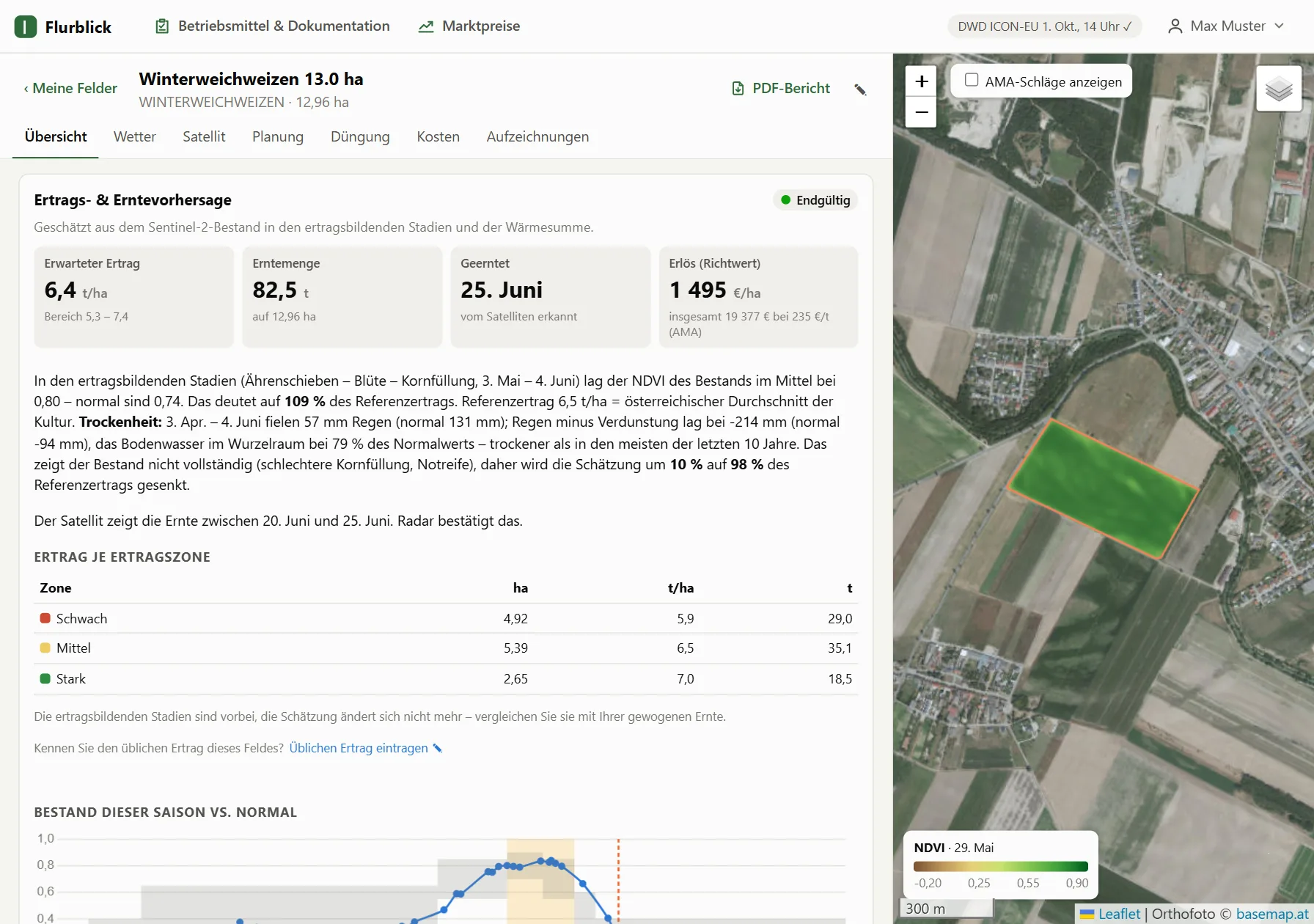
Task: Click the red Schwach zone marker
Action: pos(45,618)
